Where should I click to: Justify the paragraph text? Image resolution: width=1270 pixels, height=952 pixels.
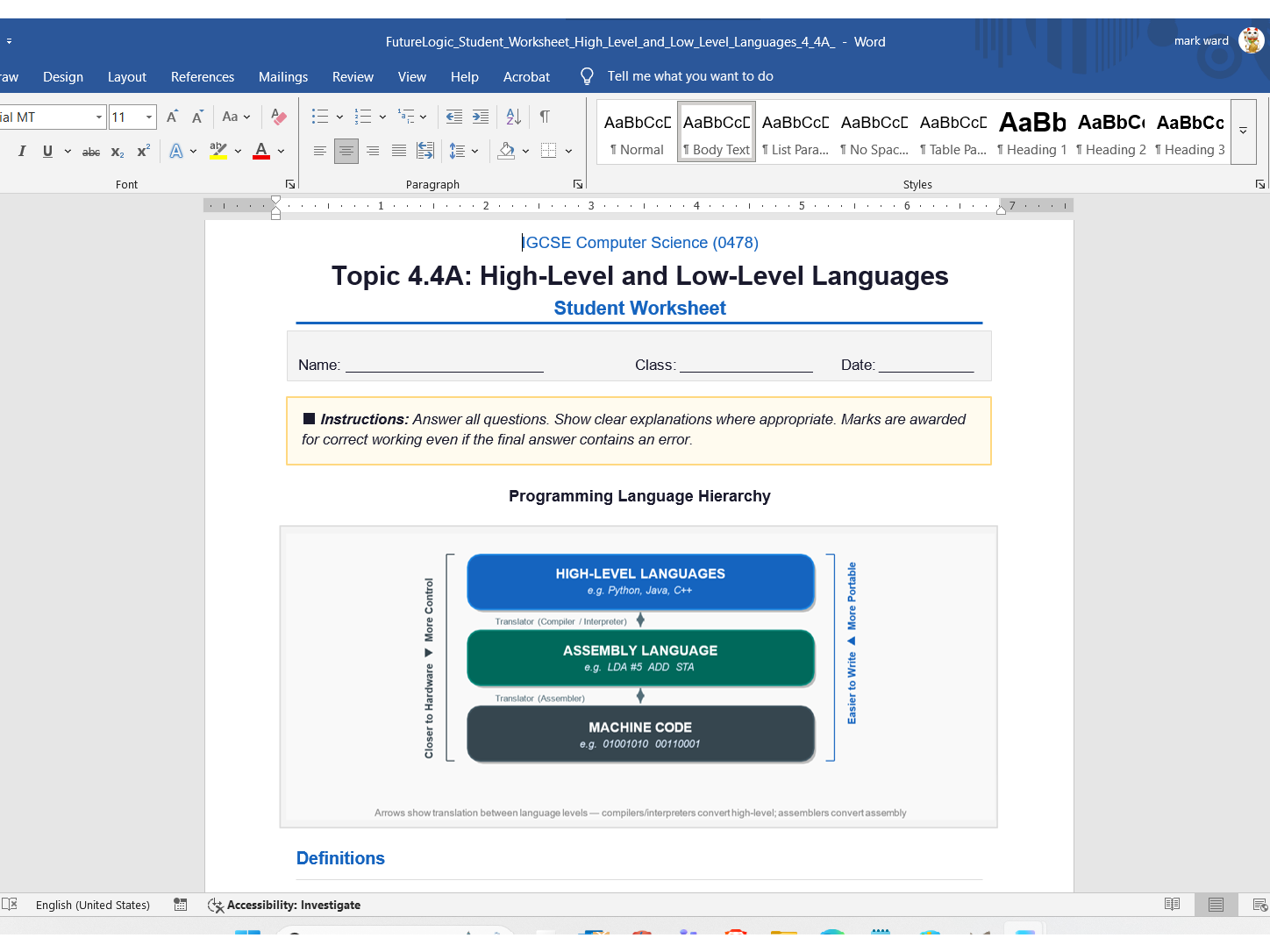pyautogui.click(x=399, y=151)
